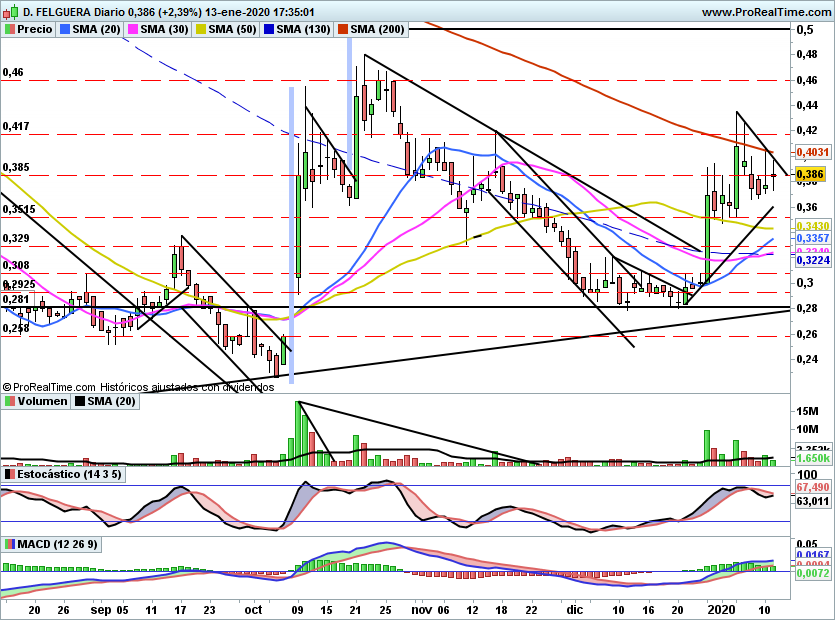Visit the www.ProRealTime.com link
The width and height of the screenshot is (835, 620).
coord(767,12)
